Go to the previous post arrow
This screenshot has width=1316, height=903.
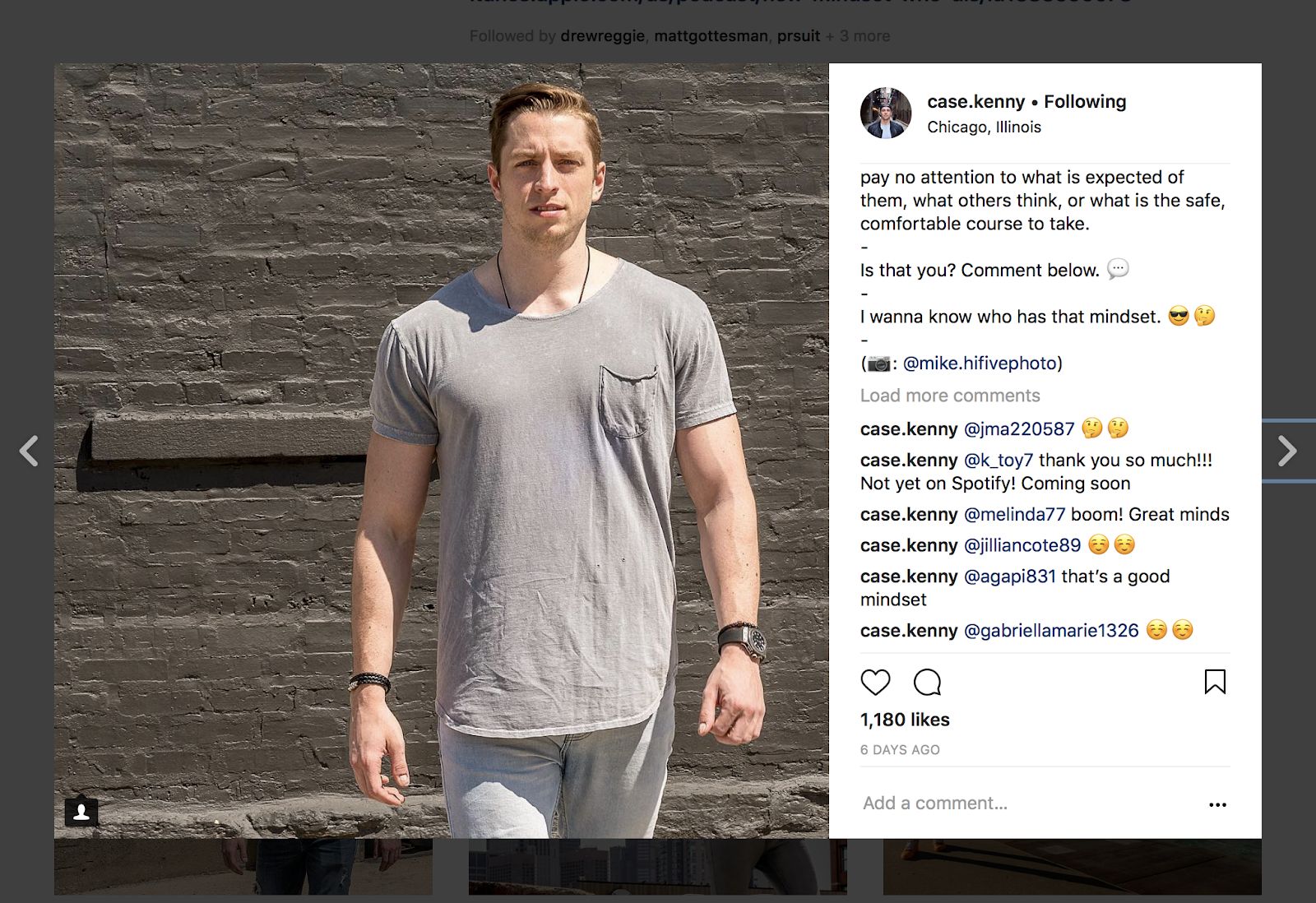point(29,451)
